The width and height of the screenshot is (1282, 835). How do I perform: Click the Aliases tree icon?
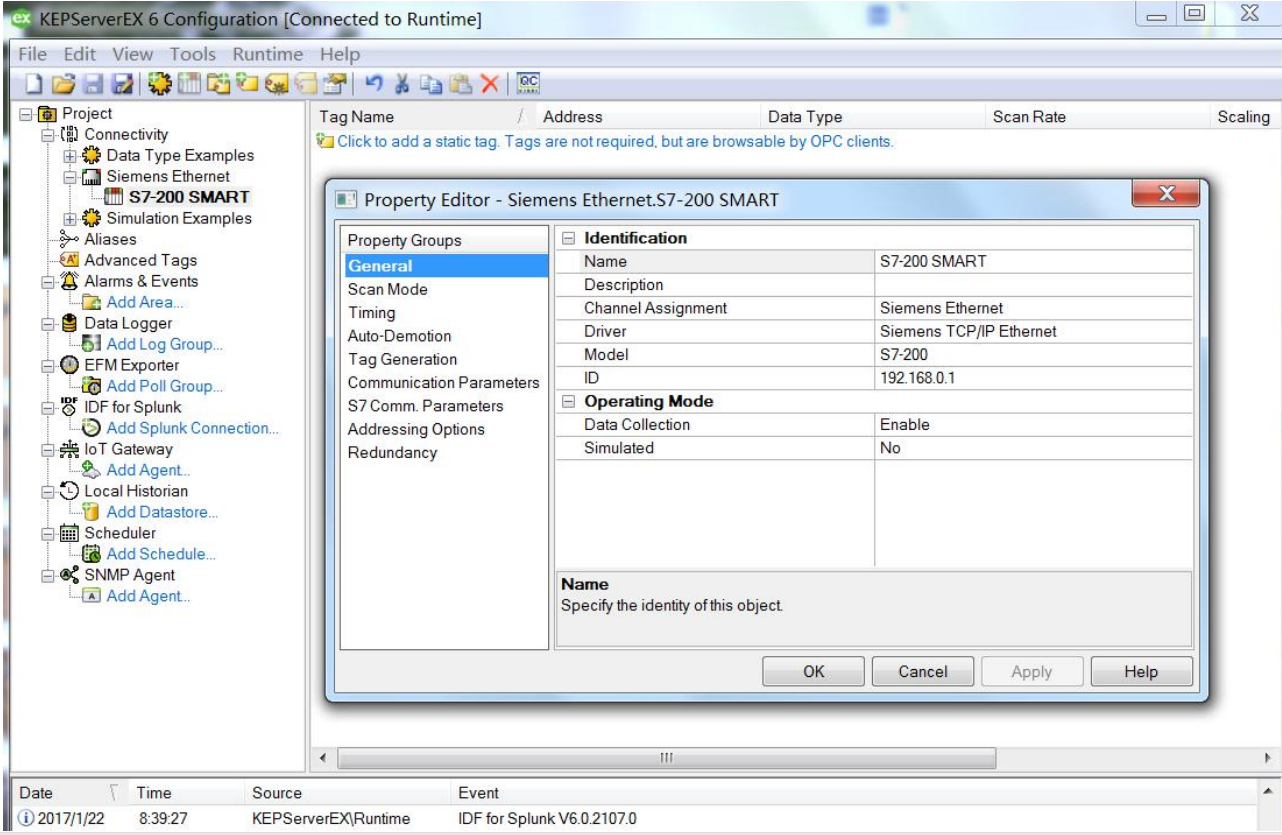[x=70, y=239]
